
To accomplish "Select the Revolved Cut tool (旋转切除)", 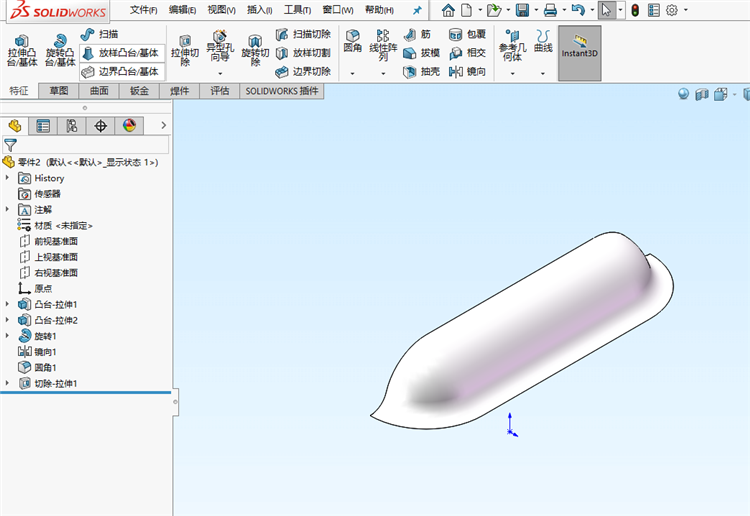I will [x=255, y=50].
